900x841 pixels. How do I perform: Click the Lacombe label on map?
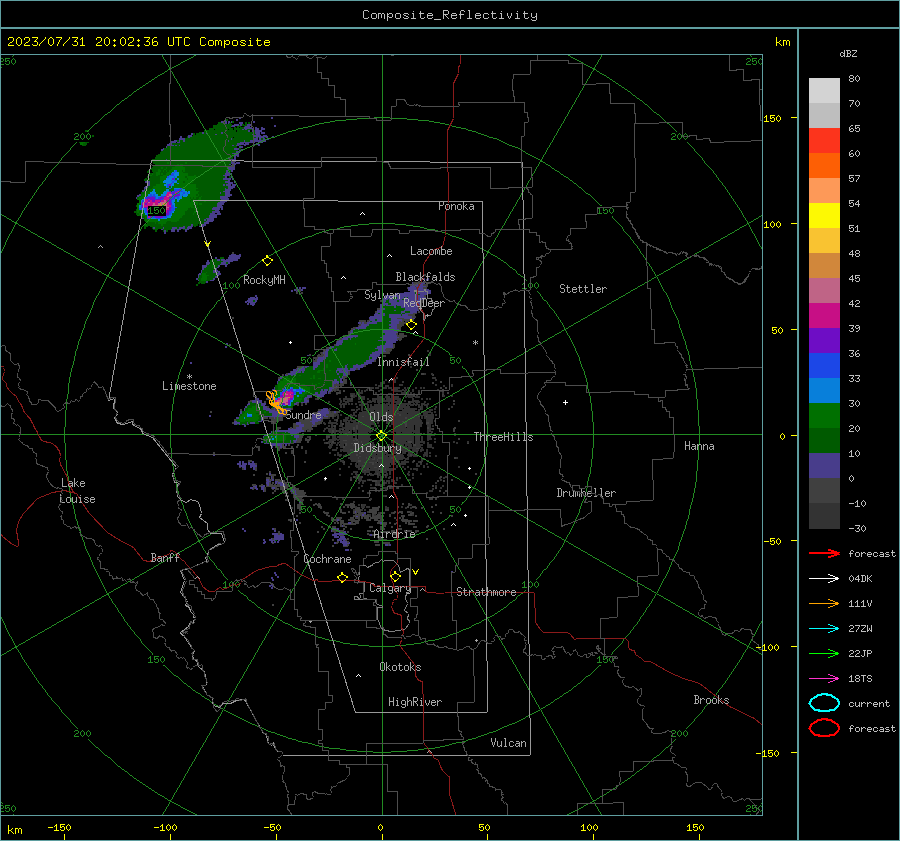click(x=431, y=251)
